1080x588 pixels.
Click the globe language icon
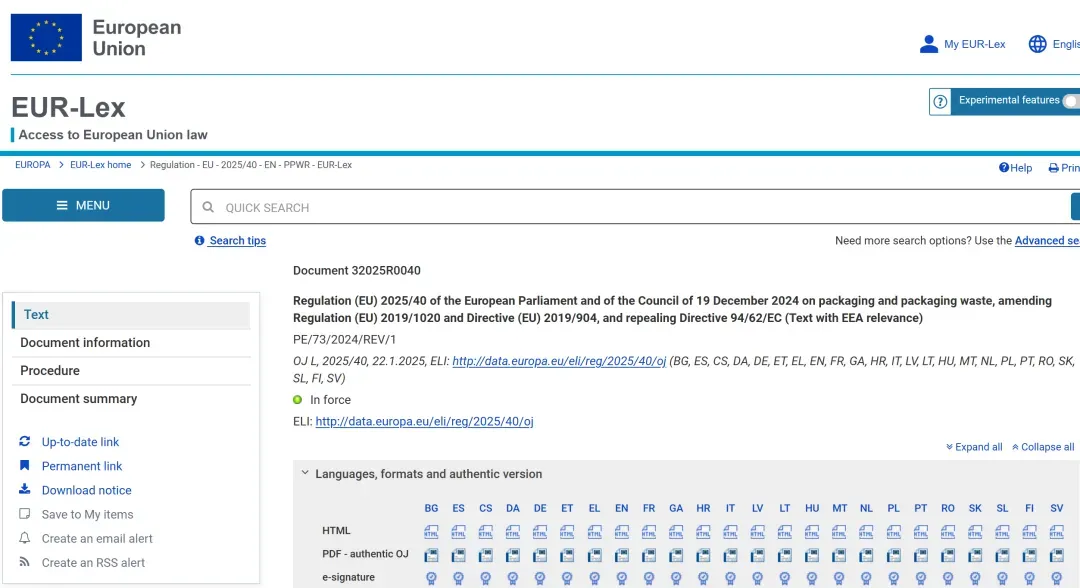[1037, 44]
